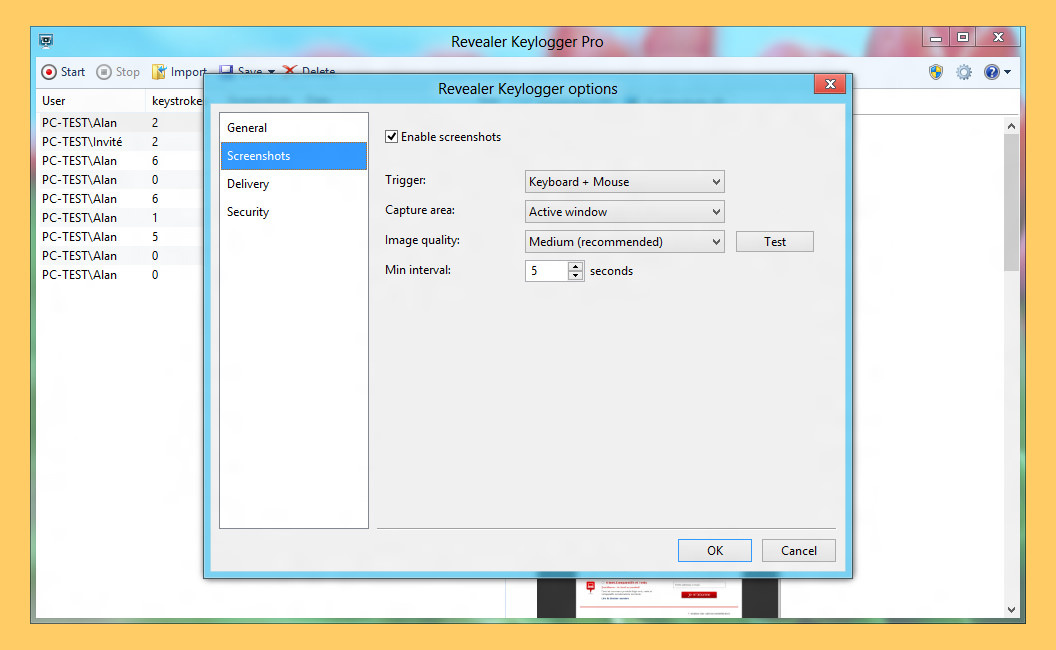This screenshot has height=650, width=1056.
Task: Click Cancel to dismiss the options
Action: 798,551
